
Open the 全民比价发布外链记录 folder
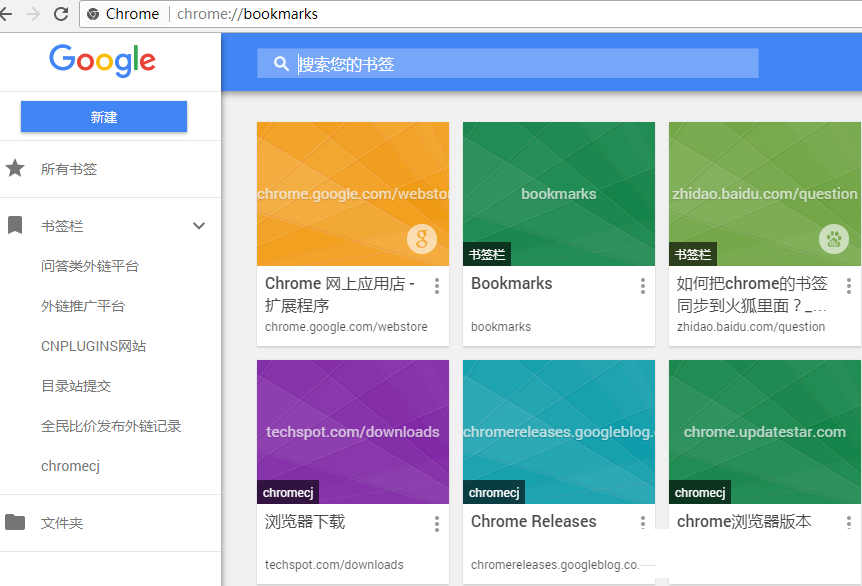point(111,426)
